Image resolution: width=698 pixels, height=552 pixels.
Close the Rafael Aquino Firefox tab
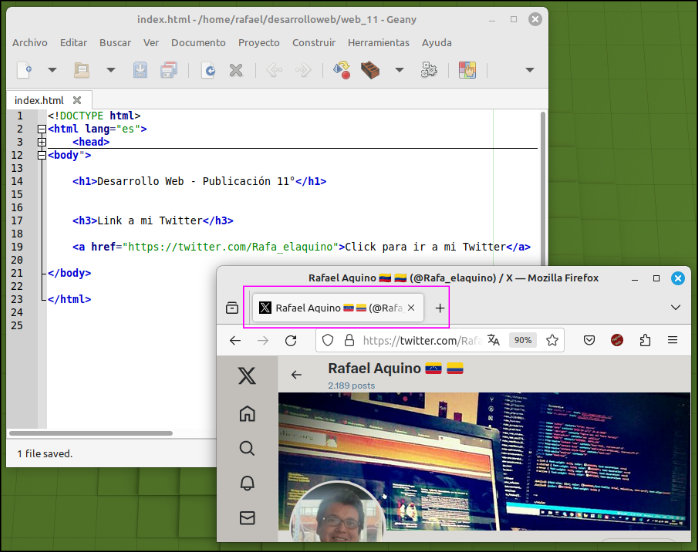pyautogui.click(x=411, y=308)
